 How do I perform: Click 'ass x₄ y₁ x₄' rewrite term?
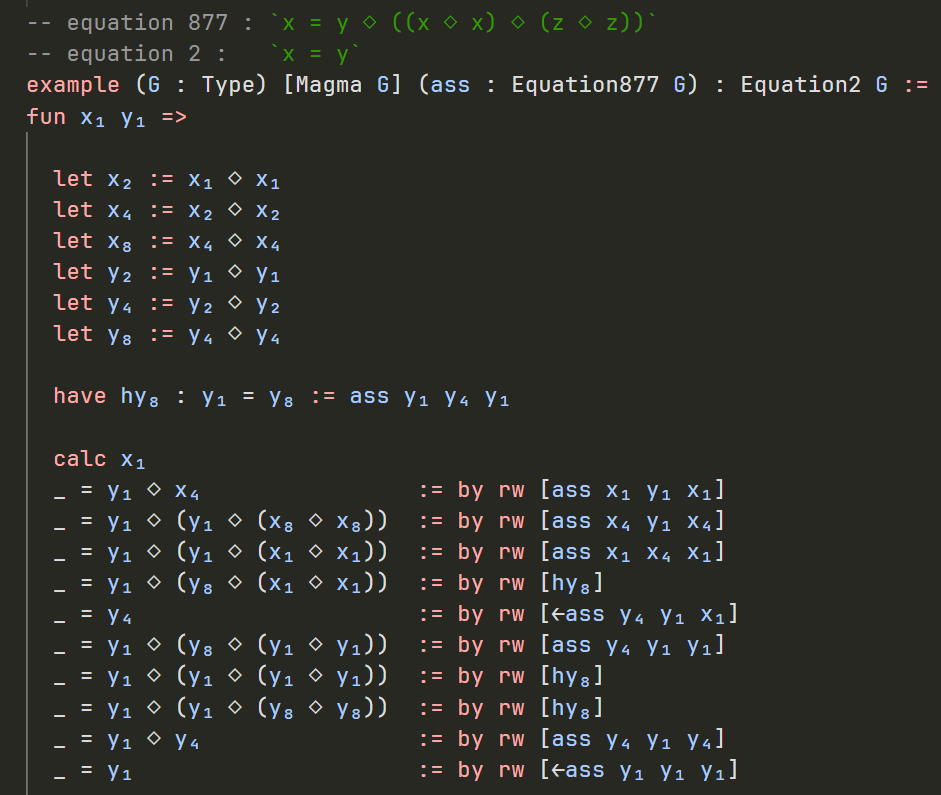click(x=631, y=522)
